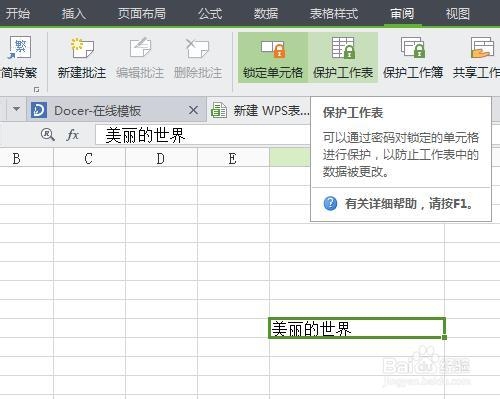Click the magnifier search icon beside fx

pyautogui.click(x=48, y=135)
